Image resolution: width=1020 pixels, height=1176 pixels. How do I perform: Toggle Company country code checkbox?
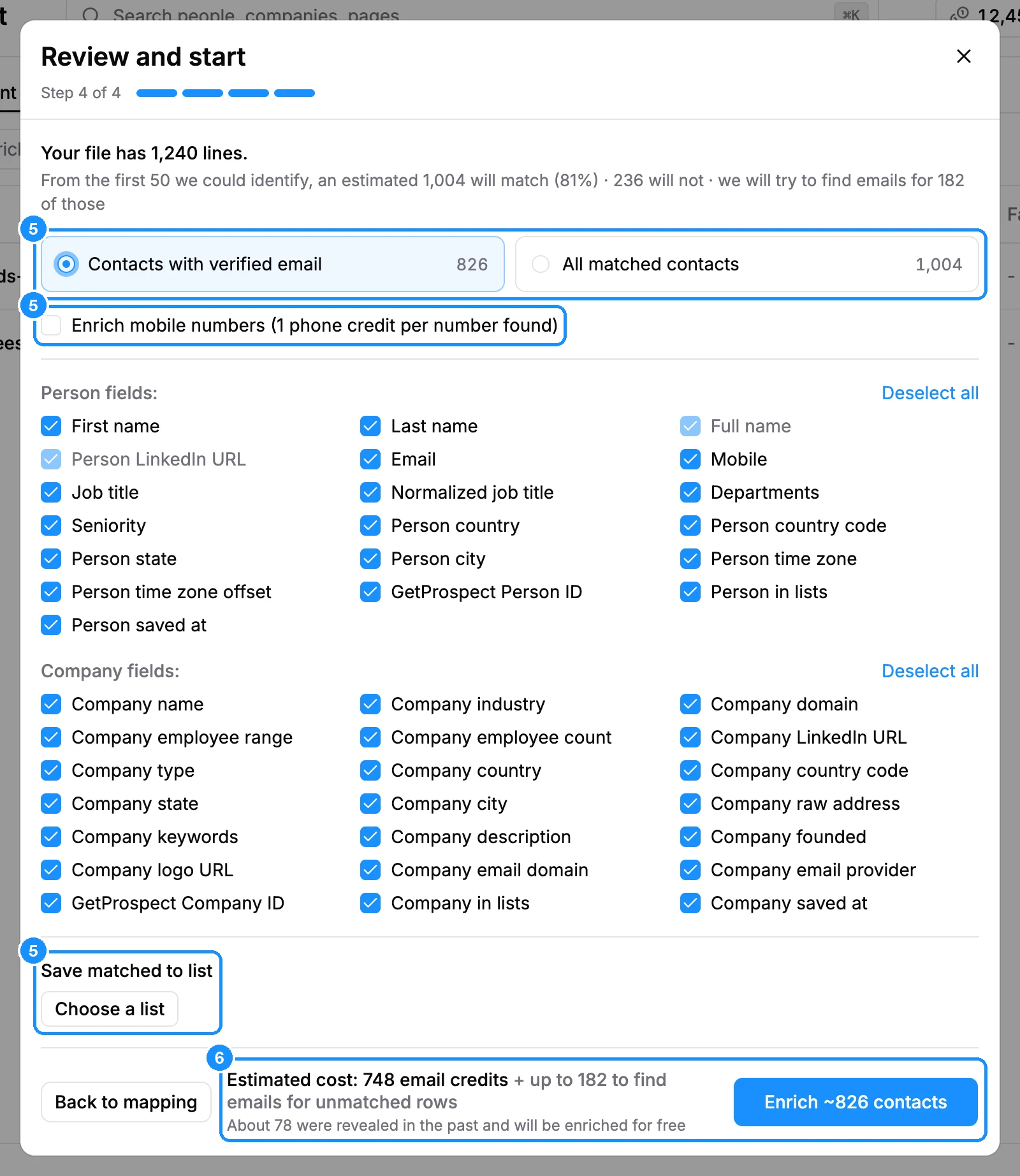[690, 770]
